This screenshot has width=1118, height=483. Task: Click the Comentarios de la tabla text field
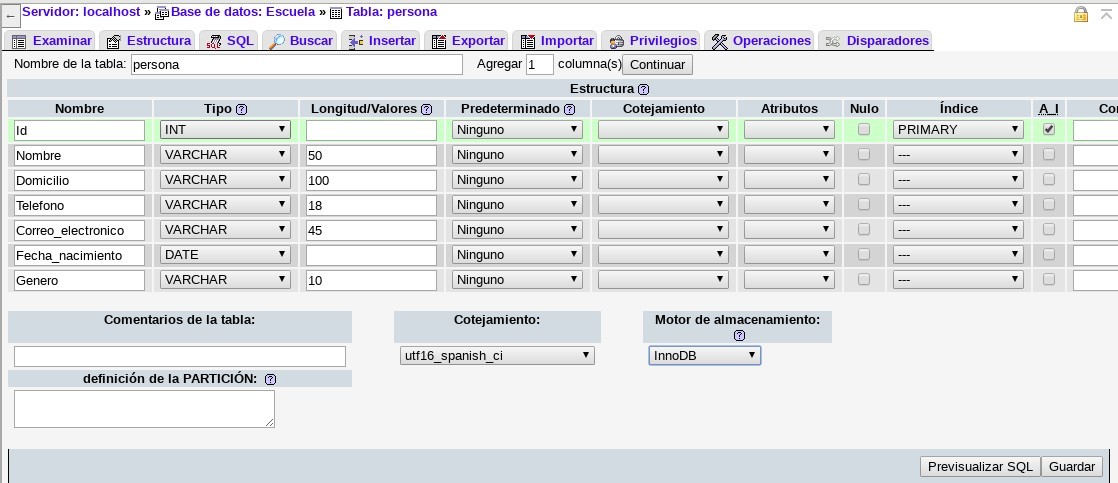180,356
